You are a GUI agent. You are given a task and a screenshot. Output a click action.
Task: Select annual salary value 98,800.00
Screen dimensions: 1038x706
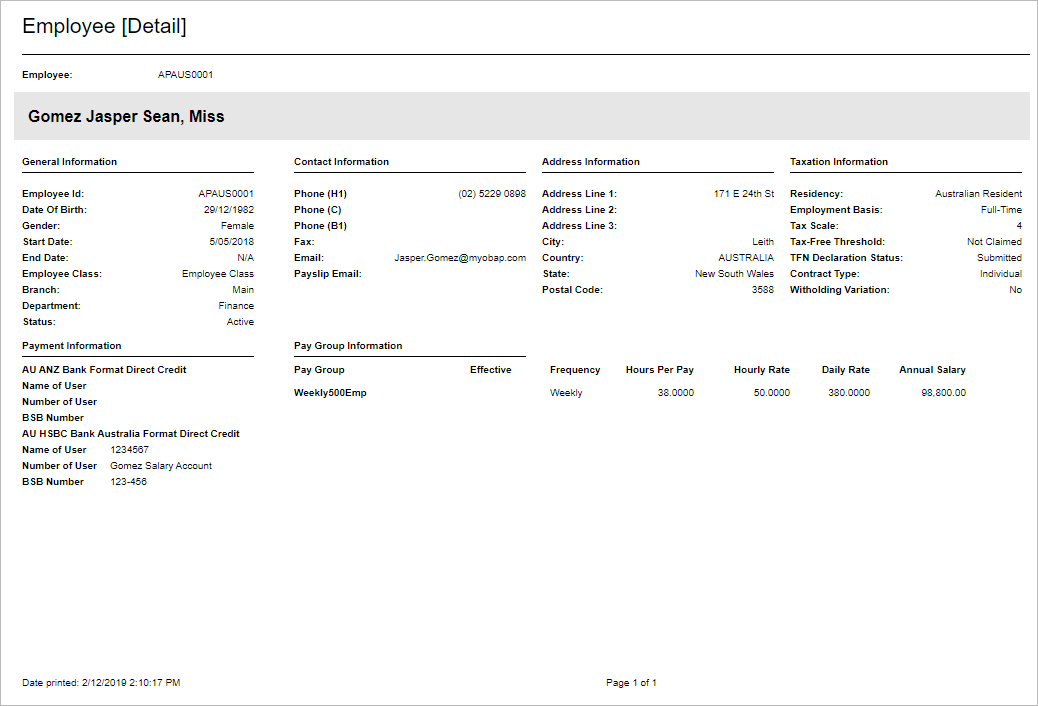(944, 393)
